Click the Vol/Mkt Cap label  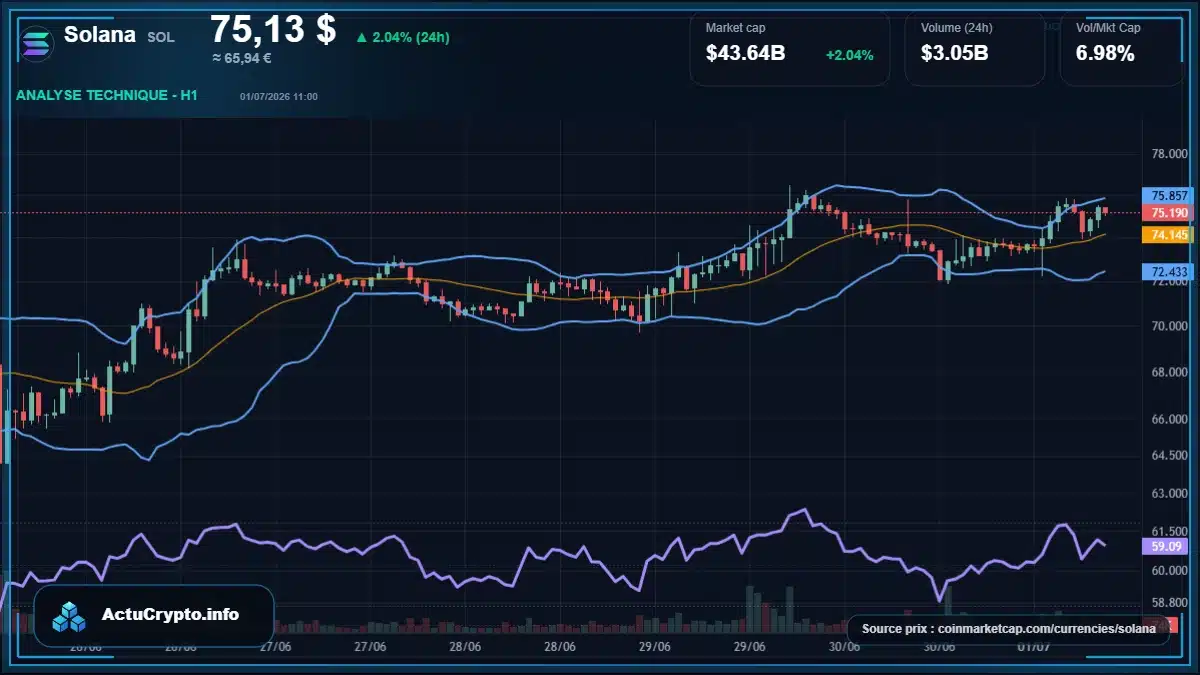coord(1108,28)
